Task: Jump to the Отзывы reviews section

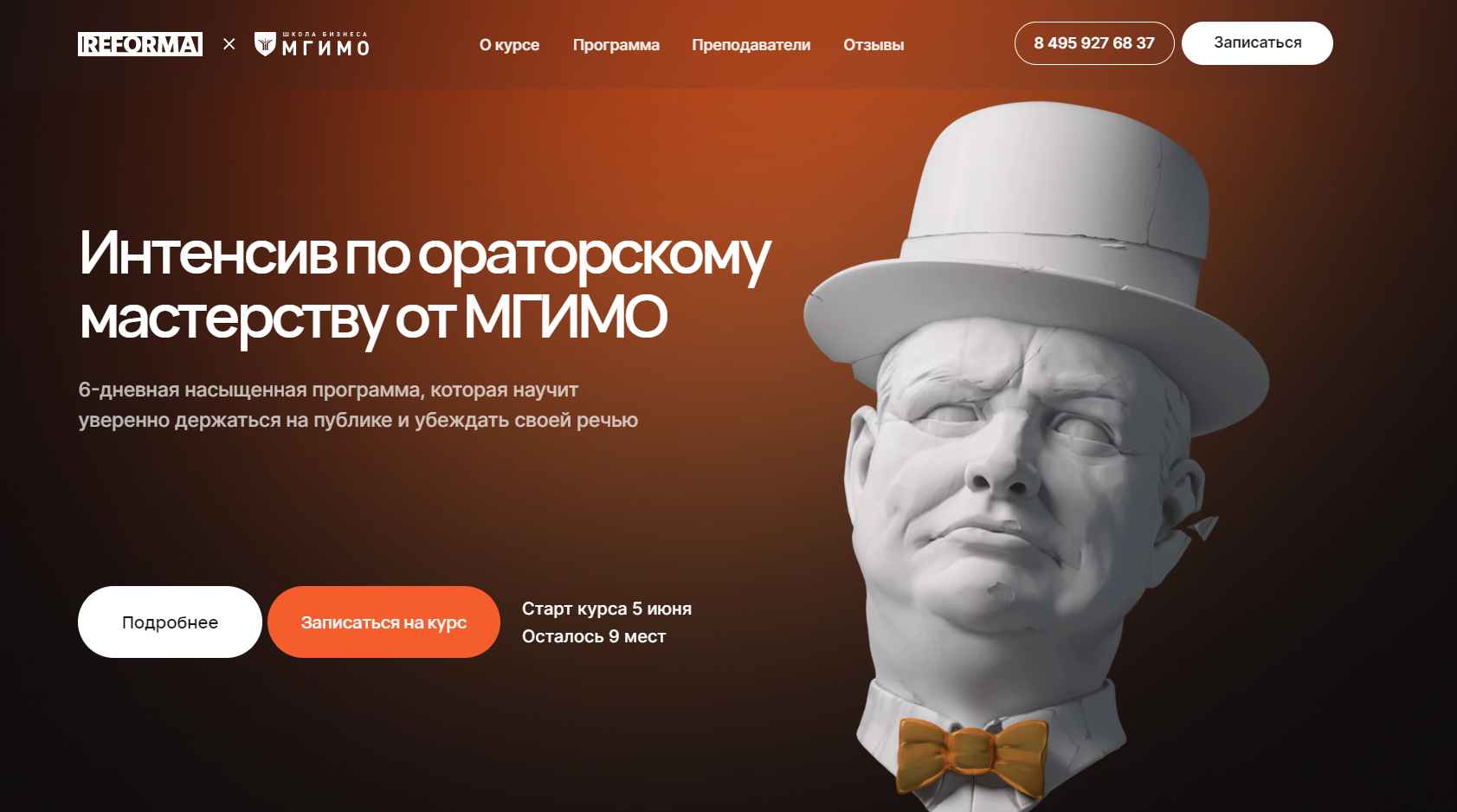Action: 874,45
